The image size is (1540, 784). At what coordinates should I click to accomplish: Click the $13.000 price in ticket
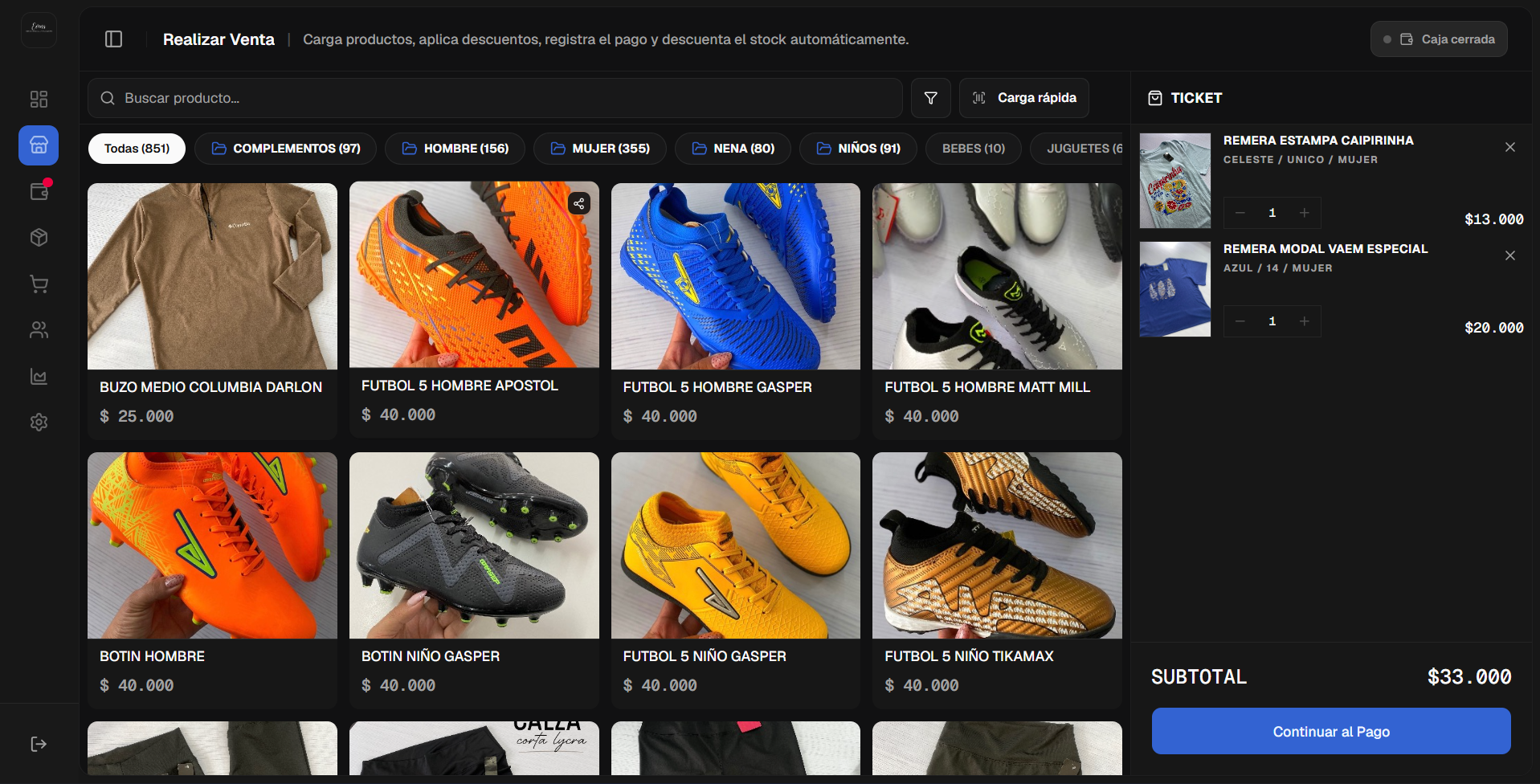click(1494, 219)
